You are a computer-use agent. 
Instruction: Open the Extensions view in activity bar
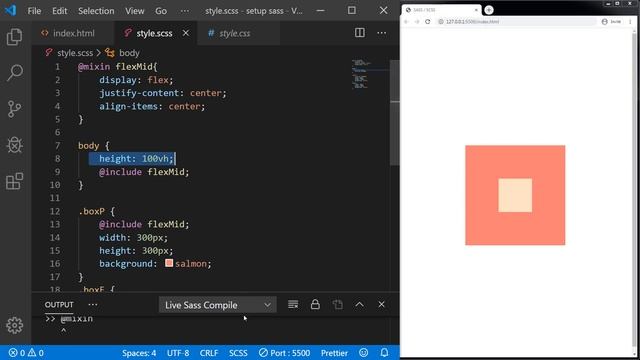15,181
